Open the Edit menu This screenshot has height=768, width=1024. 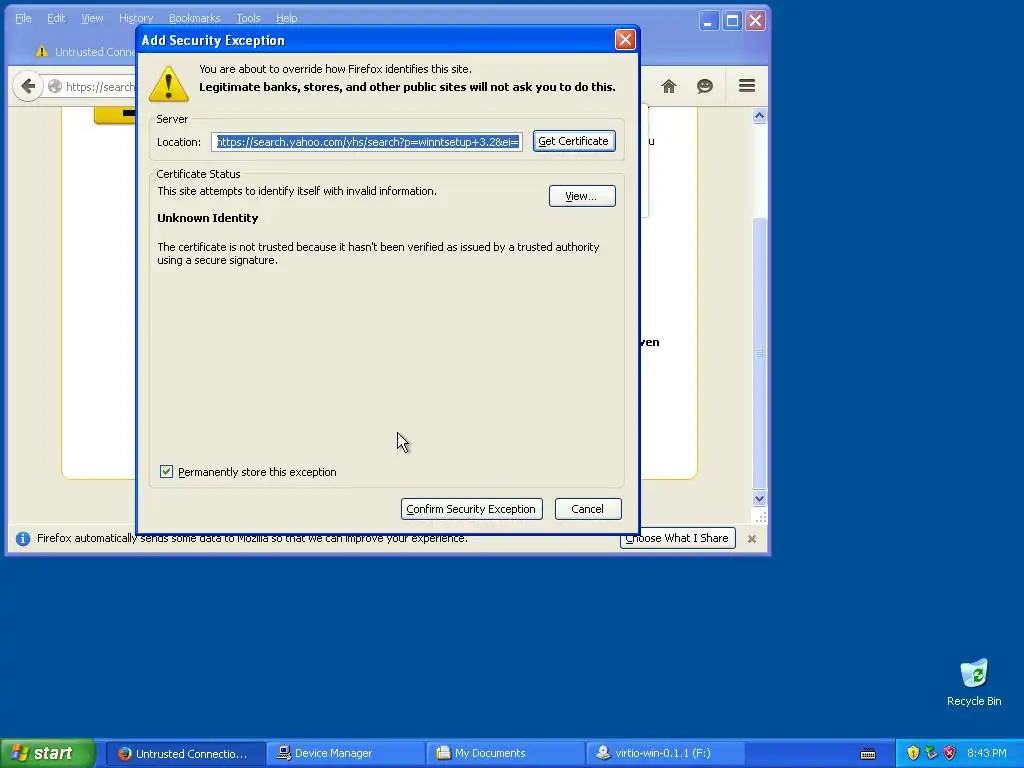[x=56, y=18]
